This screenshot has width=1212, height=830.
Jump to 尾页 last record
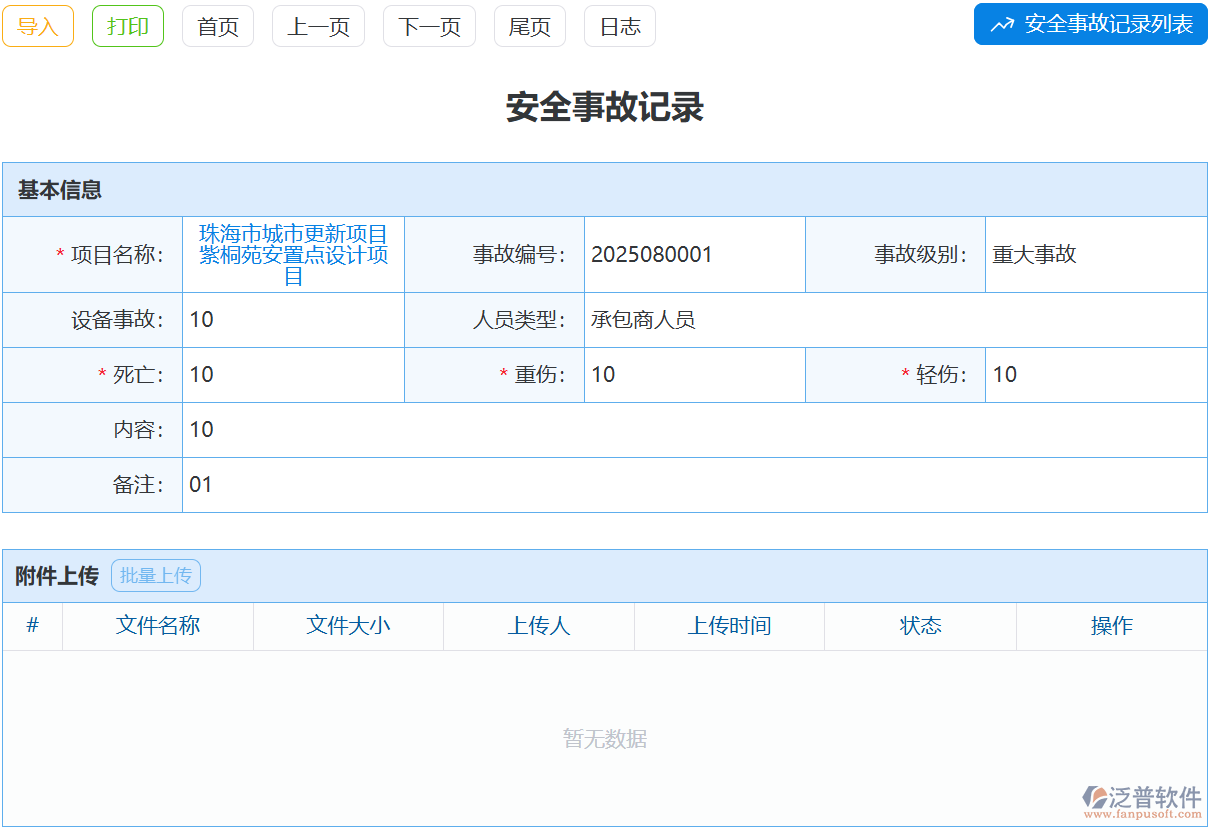click(529, 26)
